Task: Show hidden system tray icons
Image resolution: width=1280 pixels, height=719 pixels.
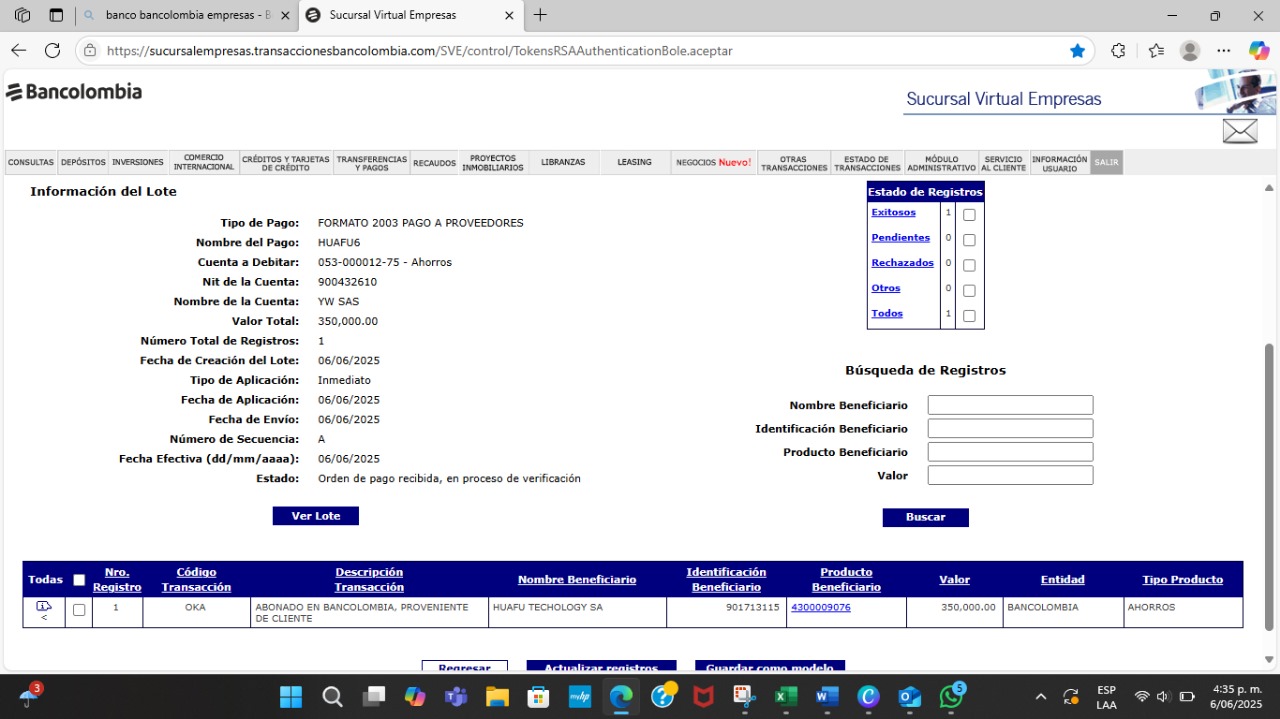Action: click(x=1040, y=696)
